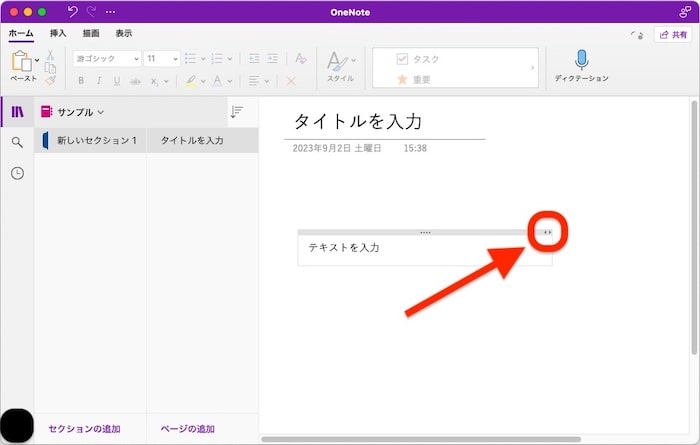
Task: Expand the ペースト options arrow
Action: (x=37, y=60)
